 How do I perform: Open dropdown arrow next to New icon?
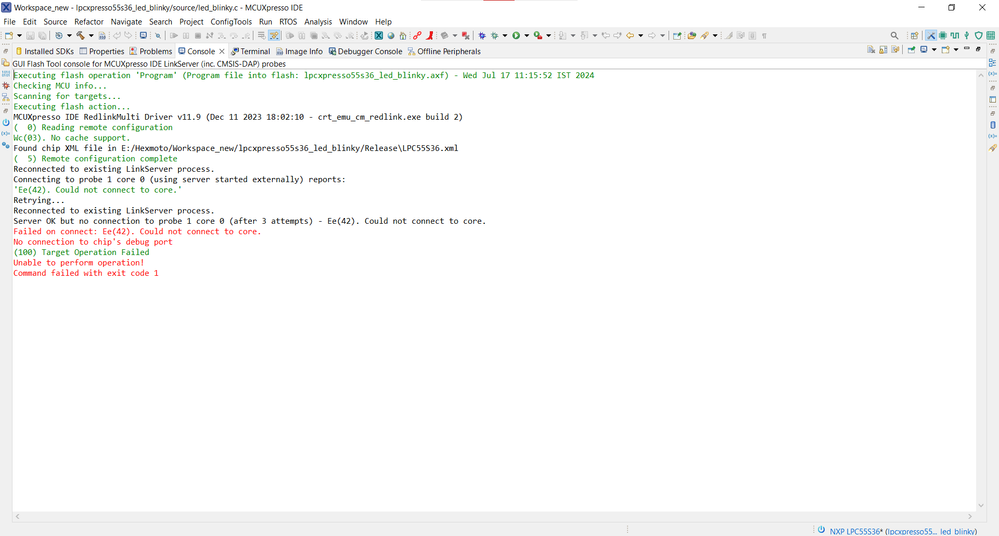(19, 36)
